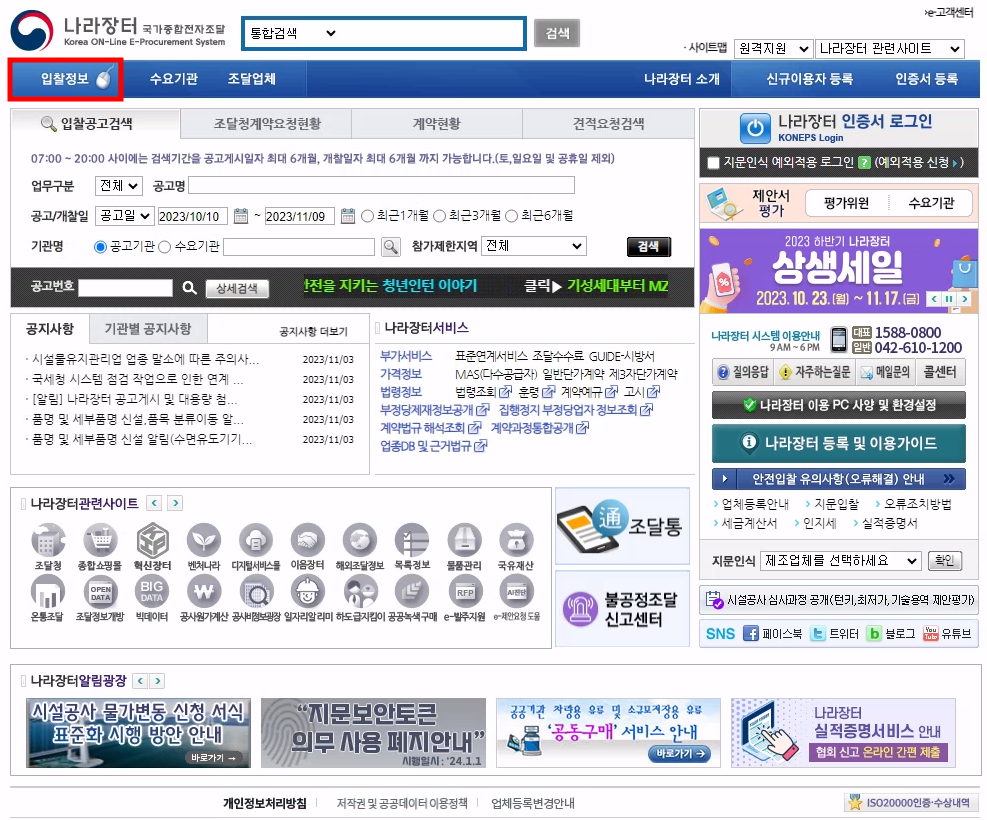Open the 조달정보개방 OPEN DATA icon
987x820 pixels.
pos(100,593)
